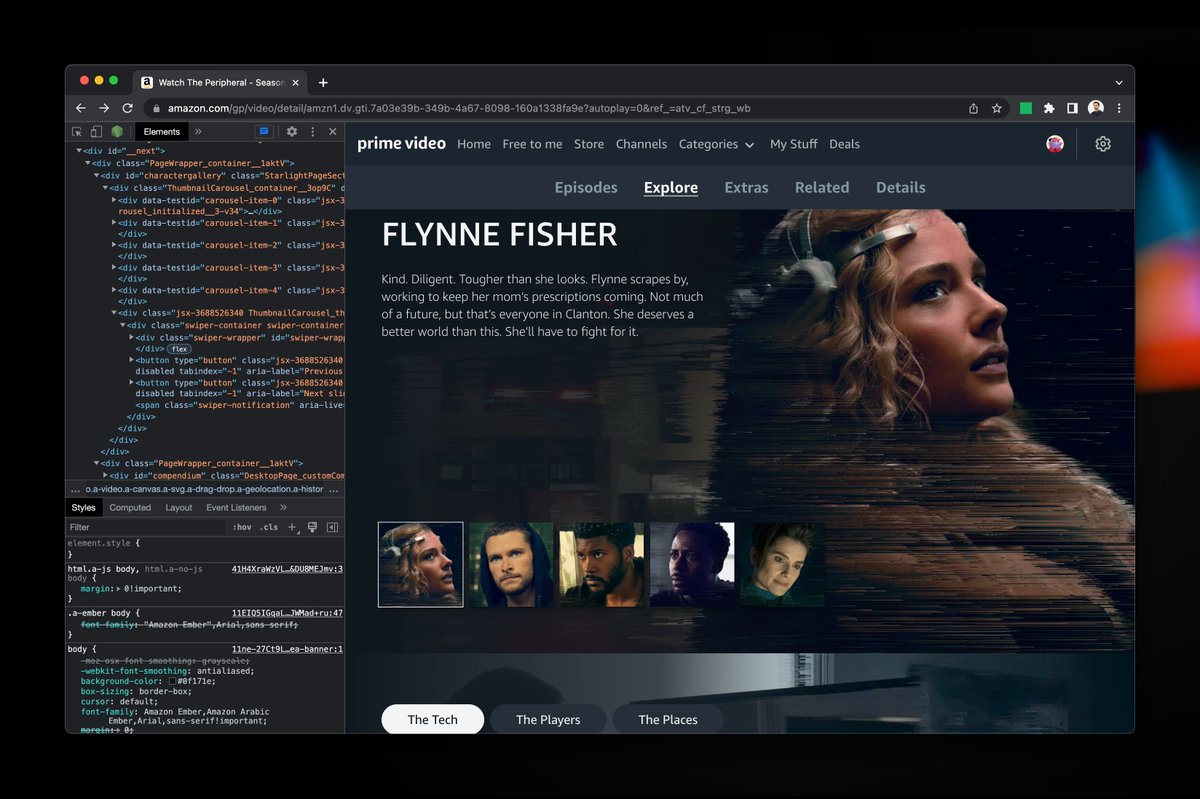Bookmark this page with the star icon
Viewport: 1200px width, 799px height.
997,108
